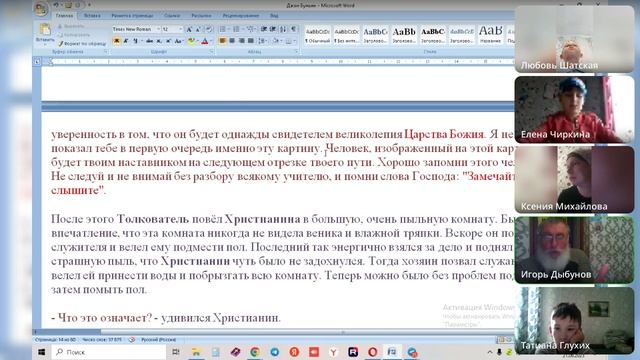Apply the Без интервала style
Screen dimensions: 640x360
346,35
